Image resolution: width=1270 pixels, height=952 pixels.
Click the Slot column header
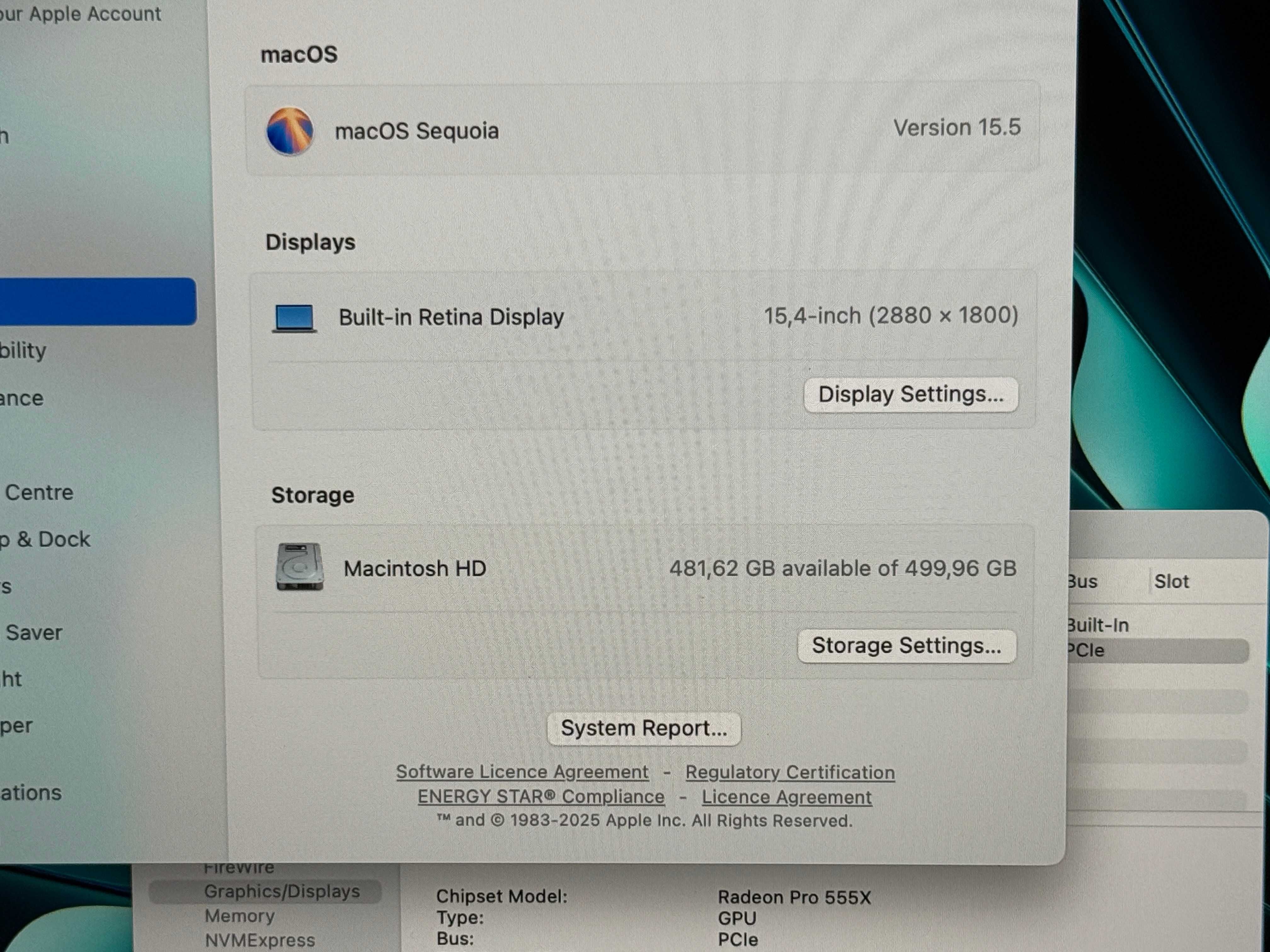click(1171, 581)
